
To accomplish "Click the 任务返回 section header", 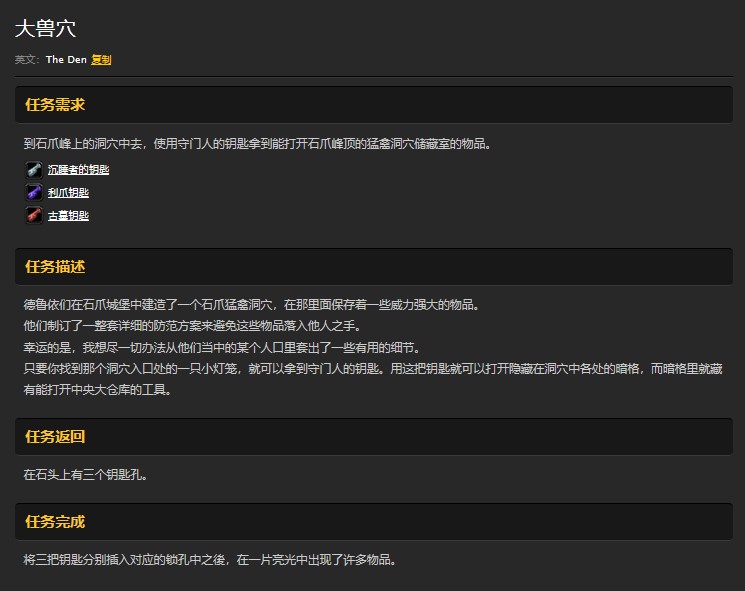I will point(55,437).
